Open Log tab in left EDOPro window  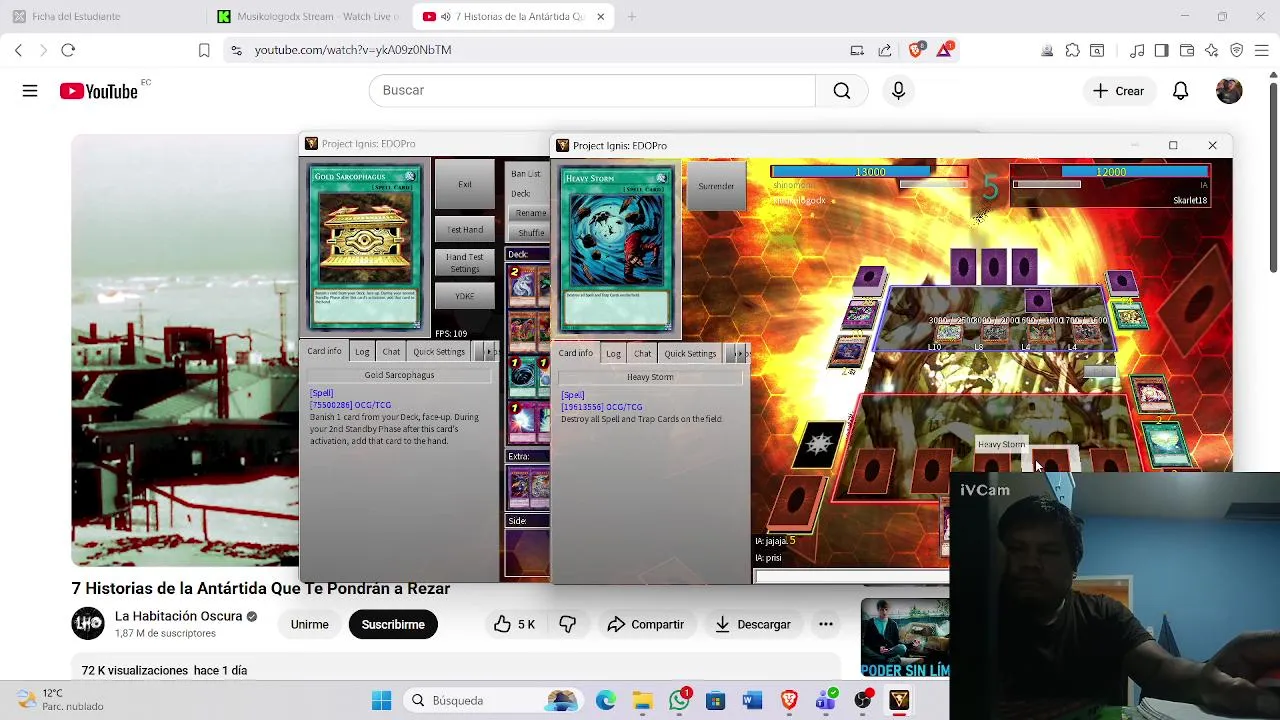coord(362,351)
